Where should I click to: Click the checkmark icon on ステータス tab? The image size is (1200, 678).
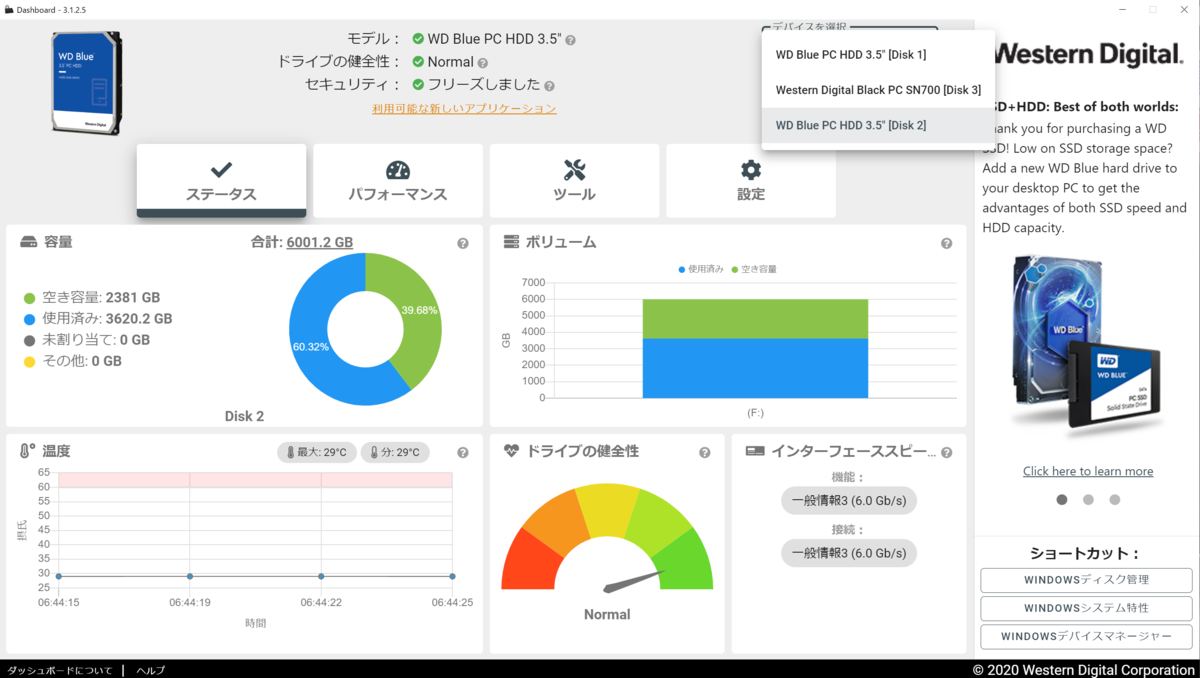point(221,169)
